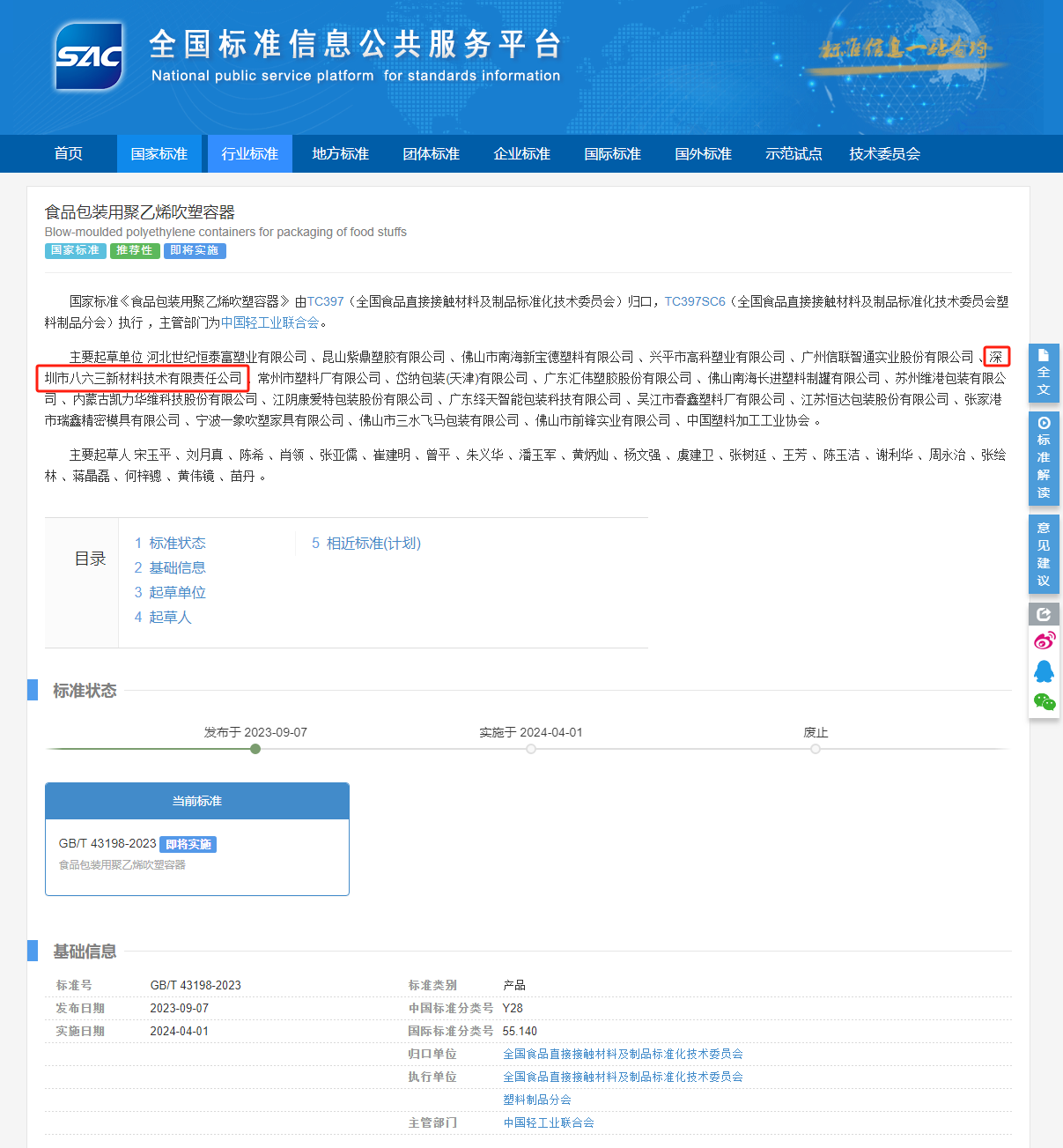The height and width of the screenshot is (1148, 1063).
Task: Open full text via 全文 sidebar icon
Action: pos(1044,373)
